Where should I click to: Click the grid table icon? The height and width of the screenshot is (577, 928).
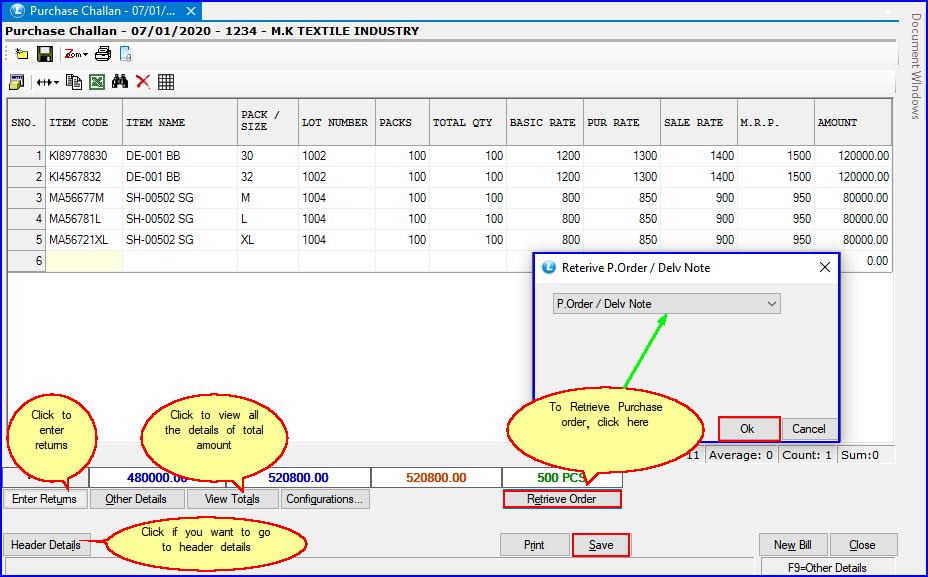(166, 82)
